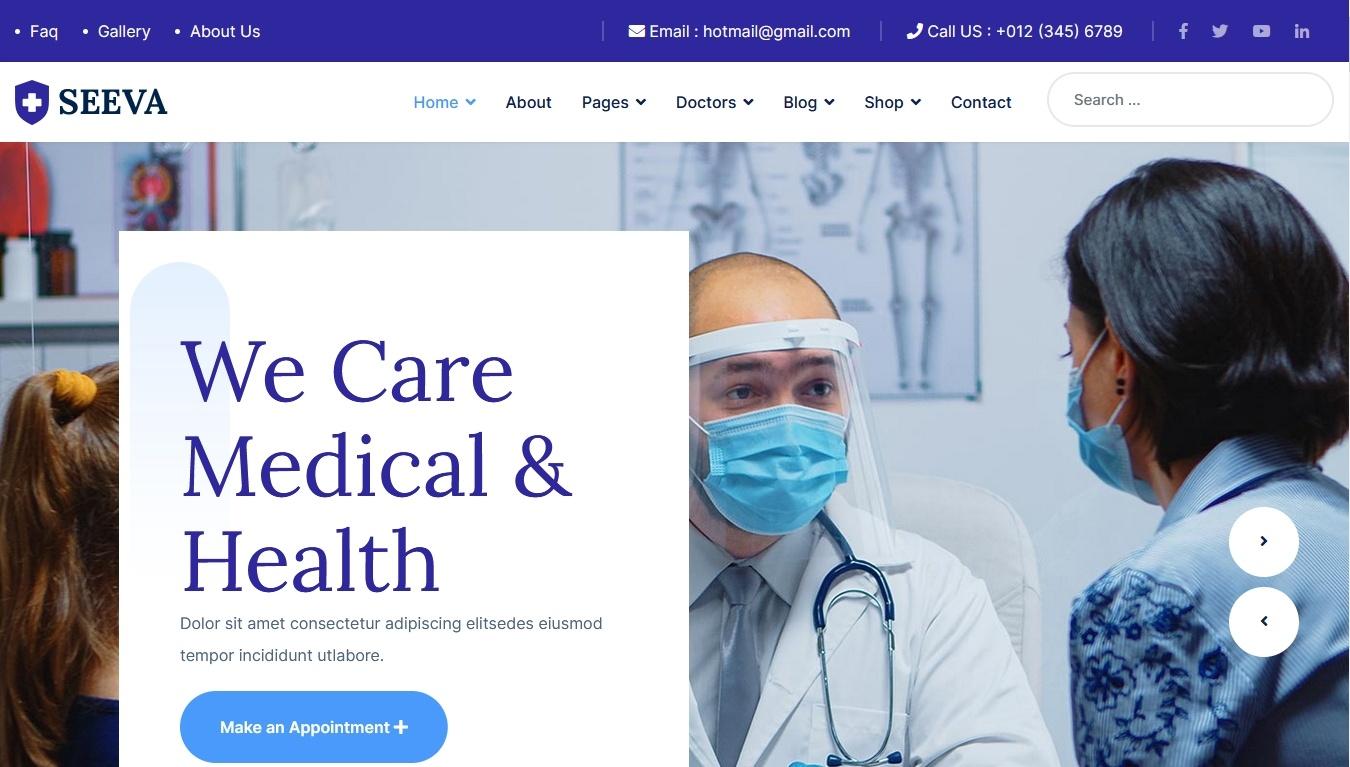The width and height of the screenshot is (1350, 767).
Task: Open the Twitter social icon
Action: [1220, 31]
